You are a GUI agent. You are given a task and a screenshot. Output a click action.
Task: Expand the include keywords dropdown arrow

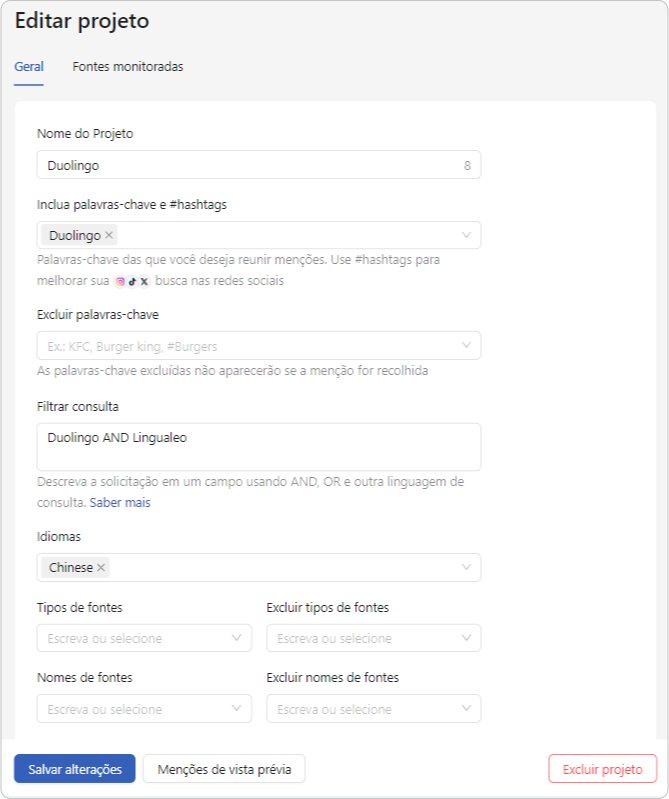pos(466,235)
